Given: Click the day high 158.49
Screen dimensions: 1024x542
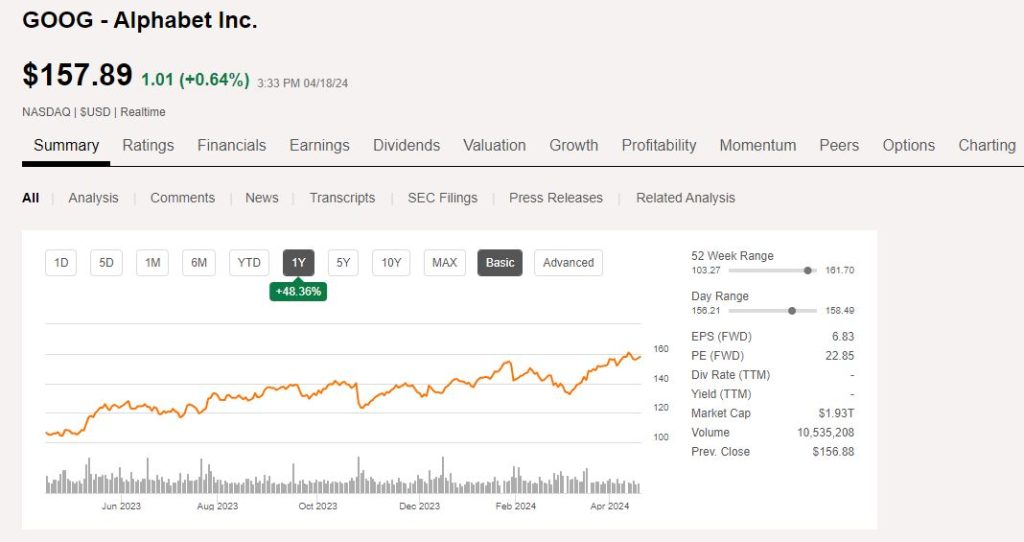Looking at the screenshot, I should 840,311.
